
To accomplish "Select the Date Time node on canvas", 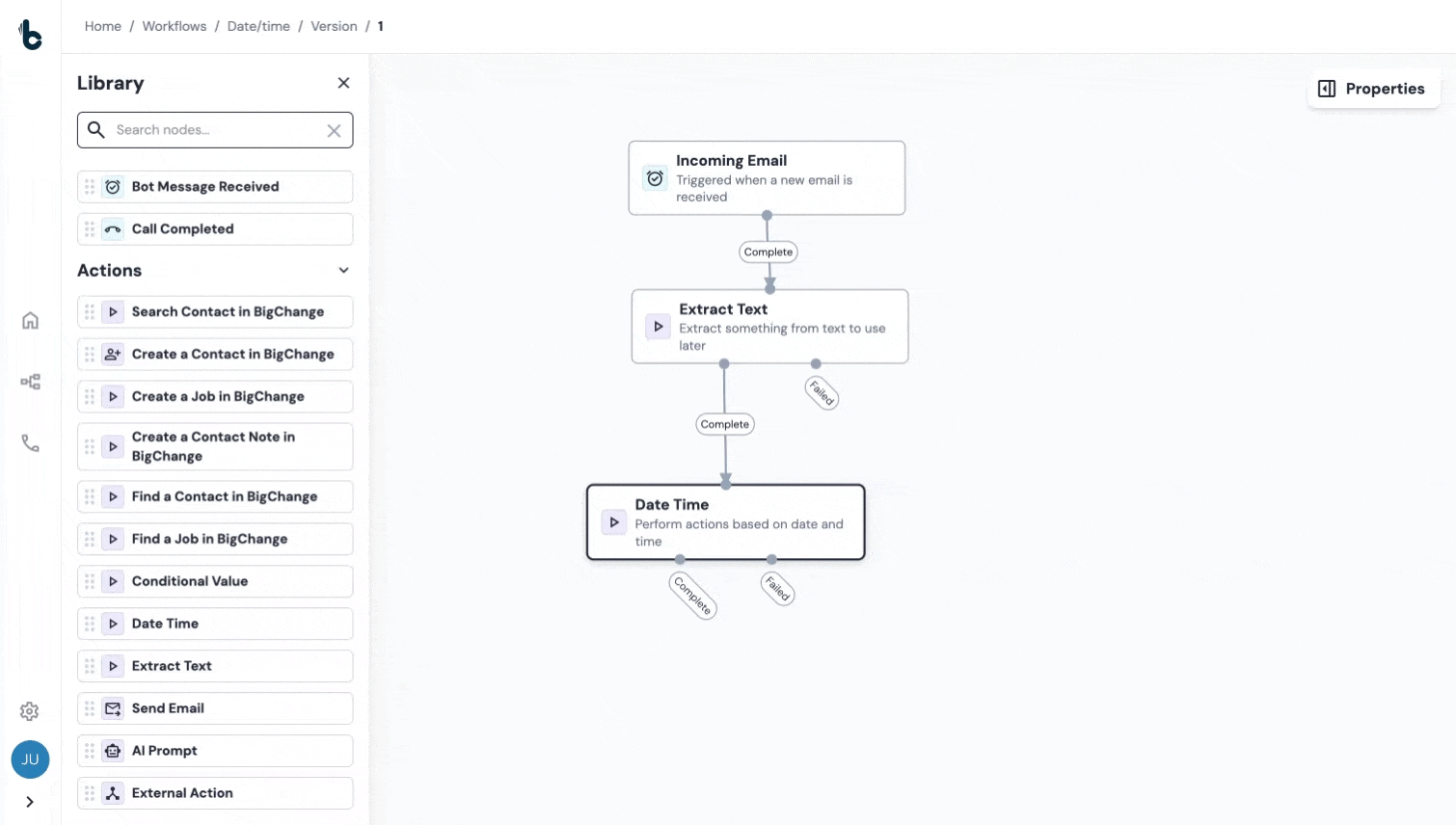I will 725,521.
